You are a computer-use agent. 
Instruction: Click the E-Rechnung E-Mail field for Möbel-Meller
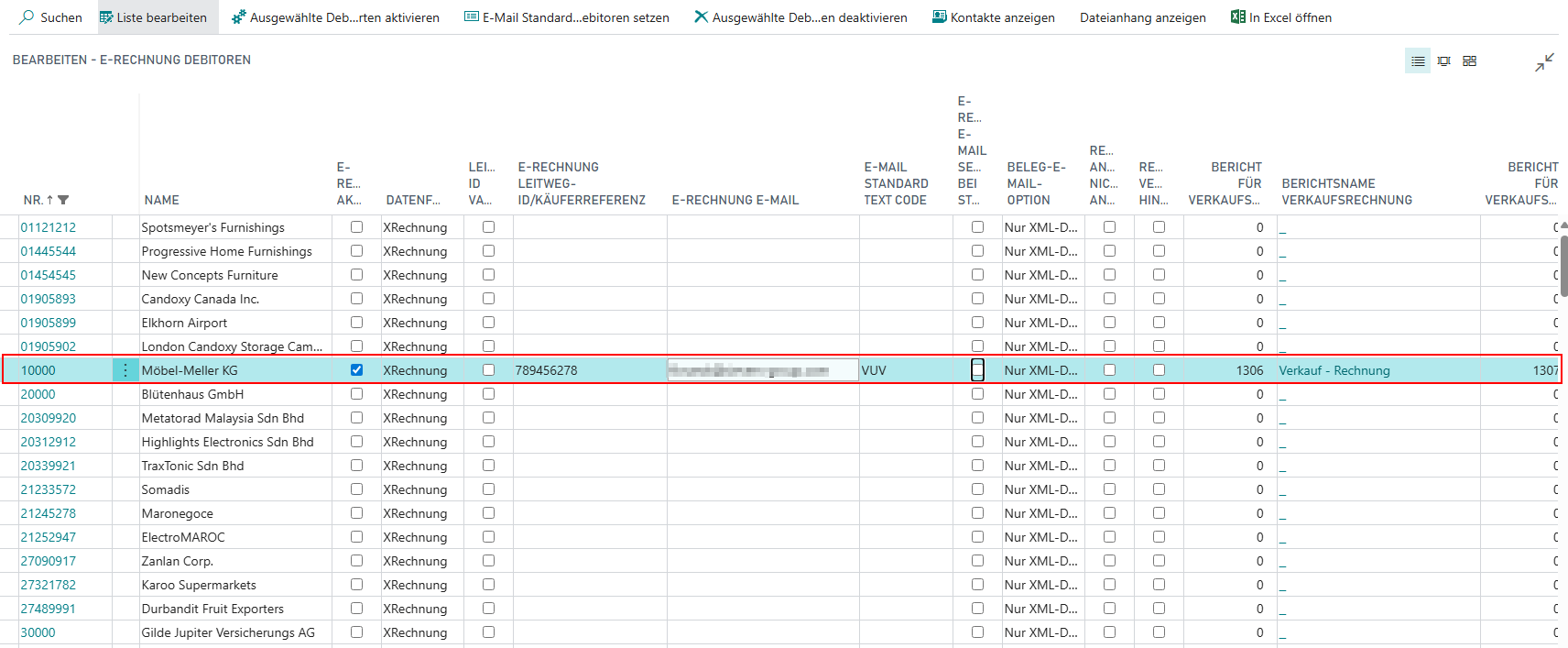tap(762, 370)
